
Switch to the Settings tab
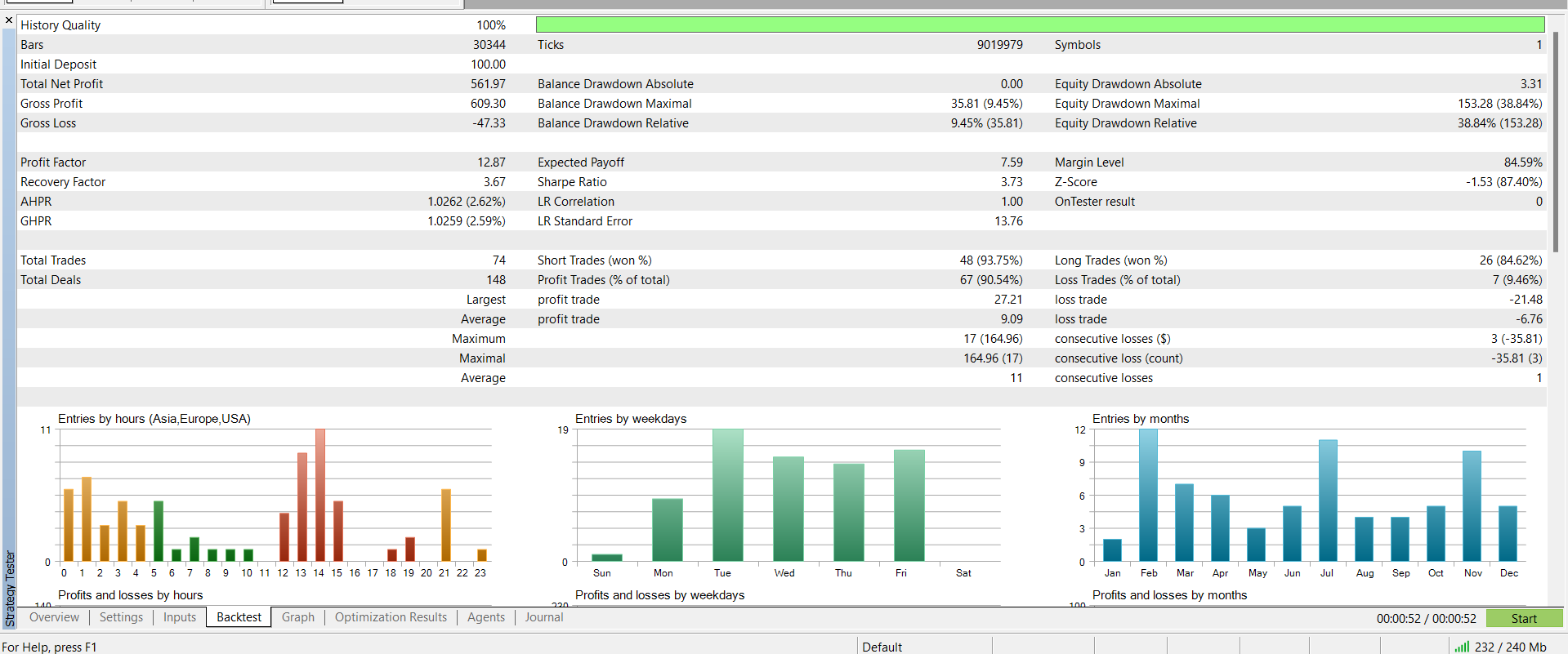point(121,617)
